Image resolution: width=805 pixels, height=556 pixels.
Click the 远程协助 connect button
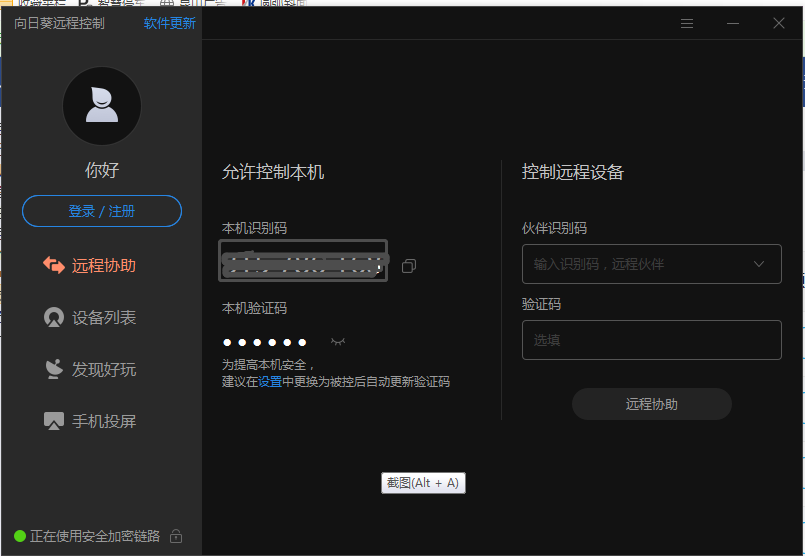click(651, 404)
